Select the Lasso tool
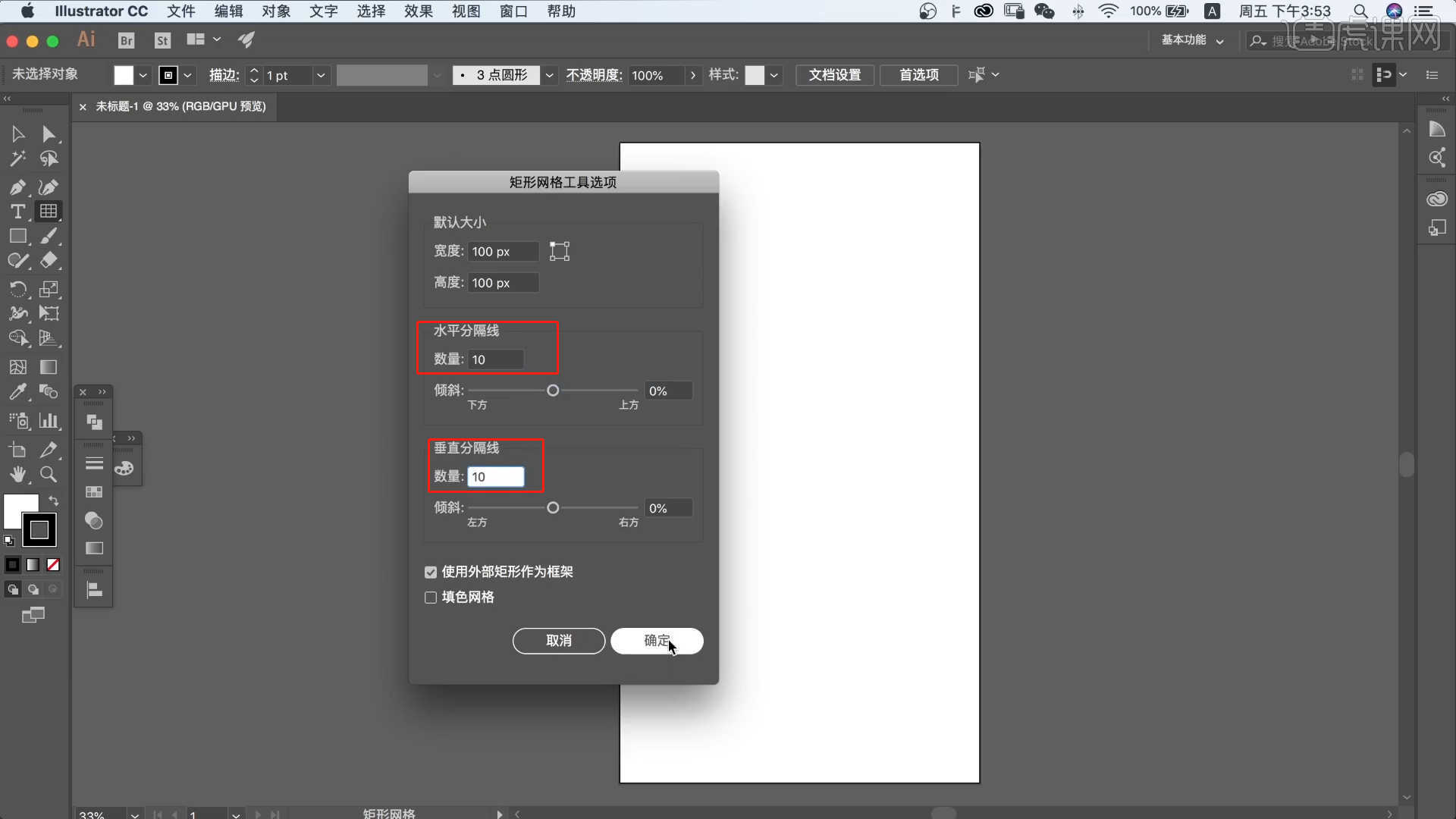 click(49, 158)
